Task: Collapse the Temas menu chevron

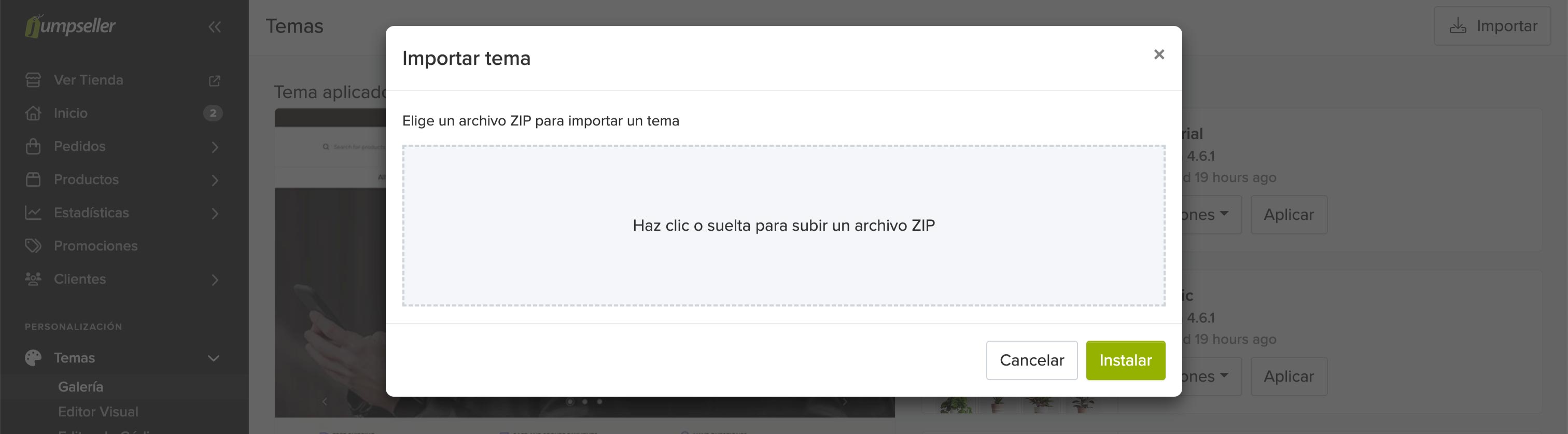Action: pyautogui.click(x=214, y=358)
